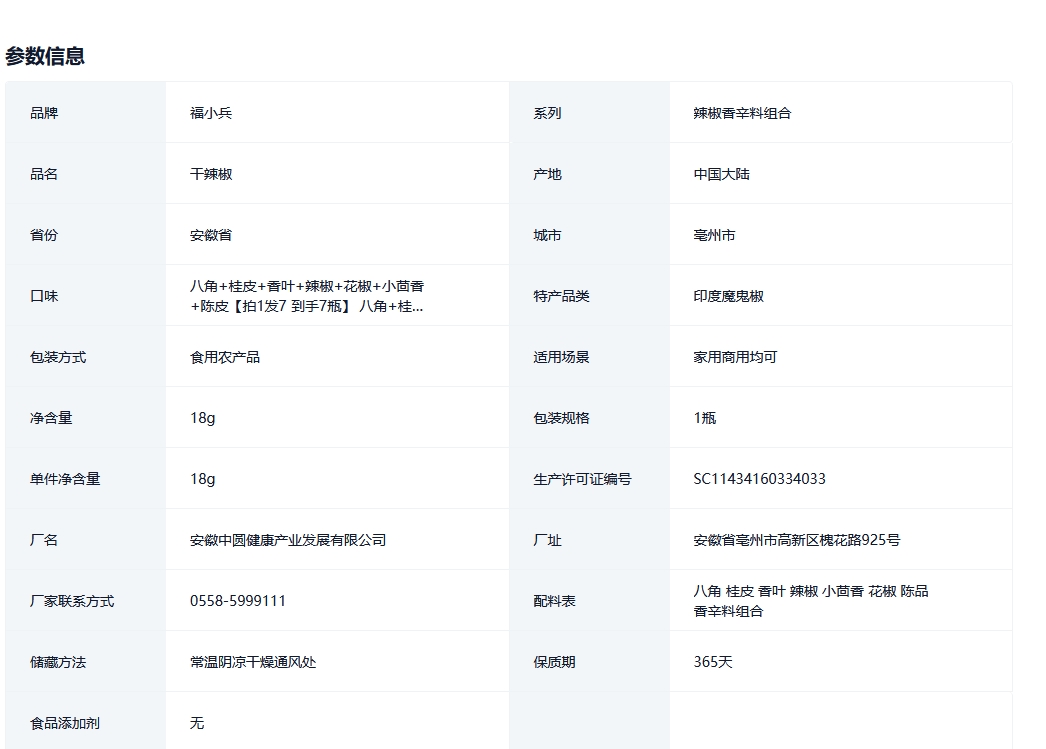This screenshot has width=1046, height=749.
Task: Select the 生产许可证编号 label
Action: click(582, 479)
